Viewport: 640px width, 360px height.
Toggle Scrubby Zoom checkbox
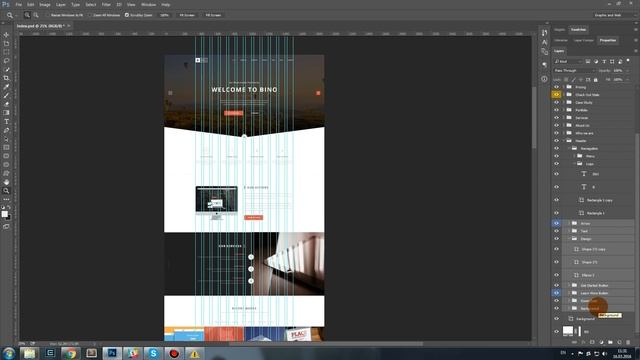pyautogui.click(x=127, y=15)
